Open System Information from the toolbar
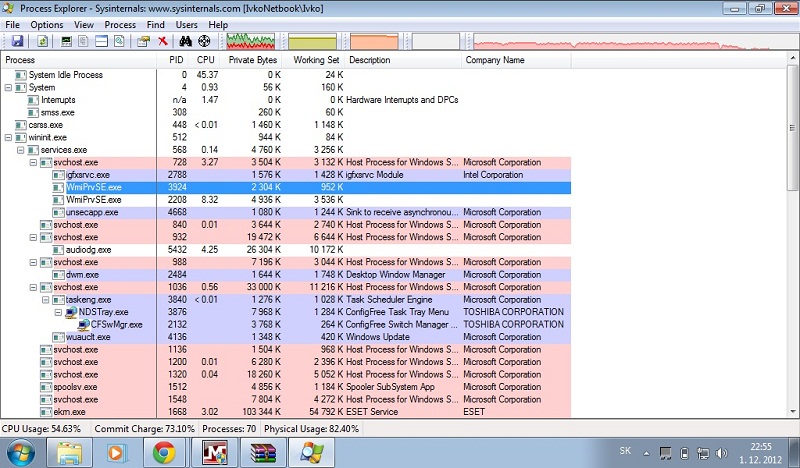 click(x=67, y=41)
